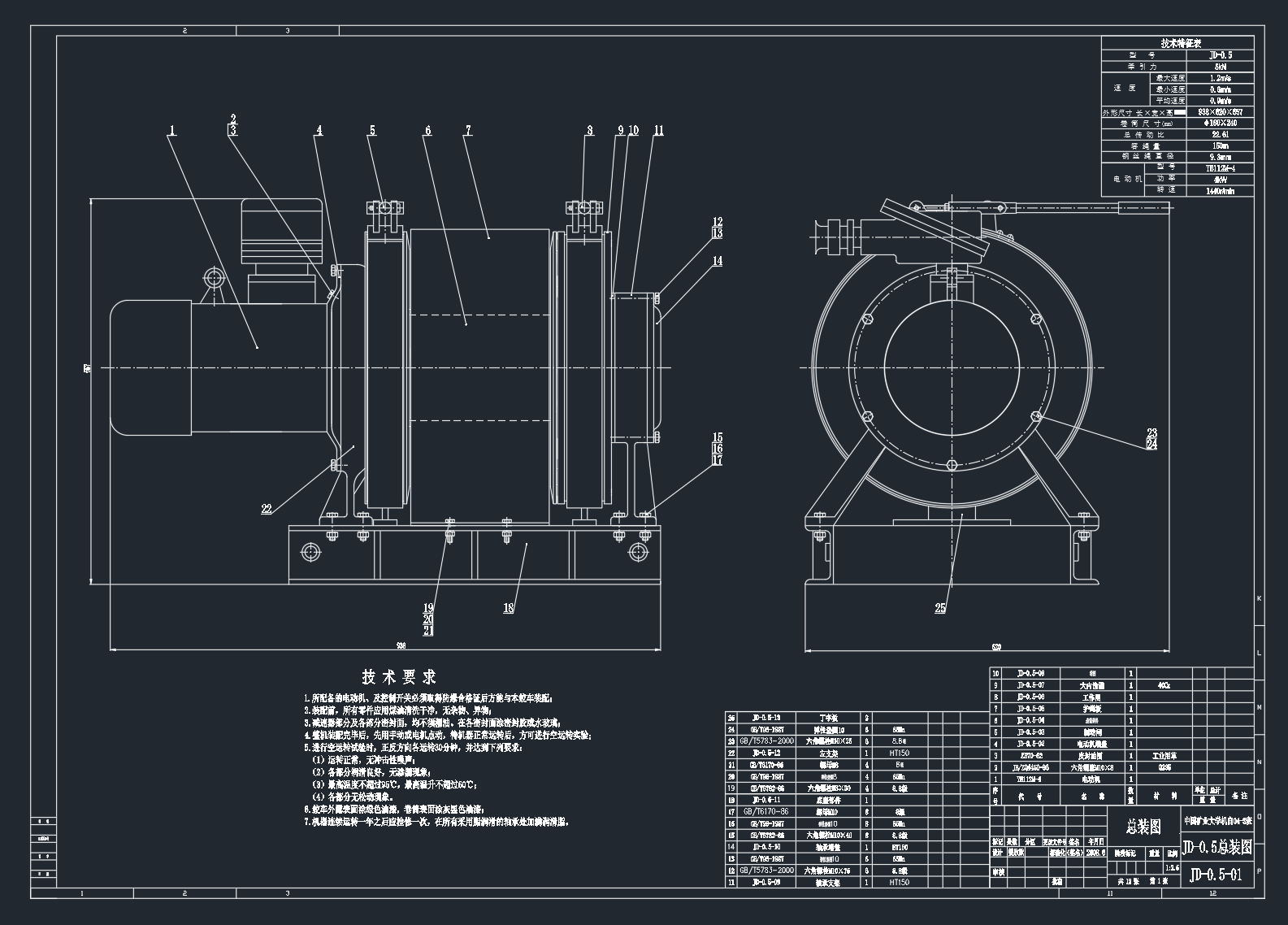Select the 938 overall length dimension text

(x=401, y=646)
